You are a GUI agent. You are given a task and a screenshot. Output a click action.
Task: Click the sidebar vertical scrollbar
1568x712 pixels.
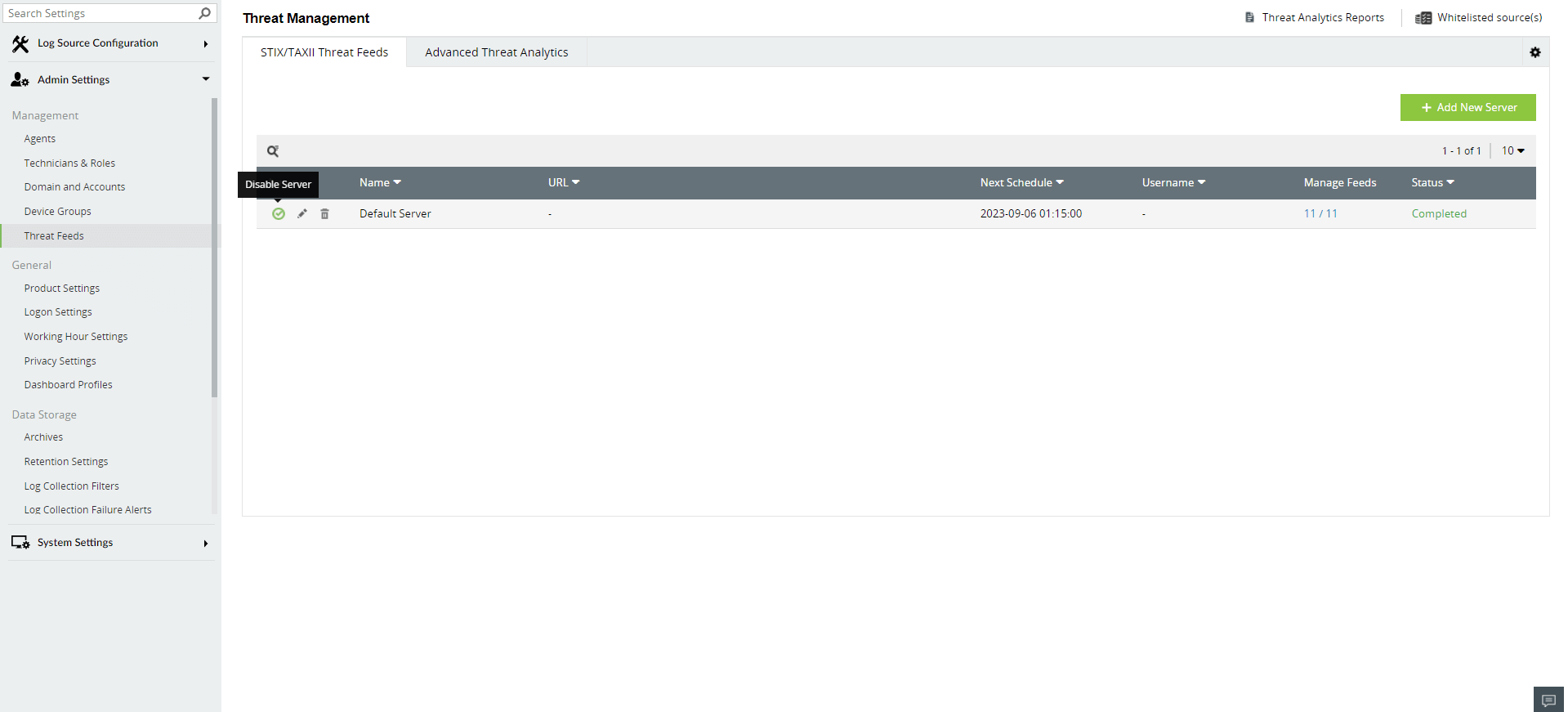[215, 247]
